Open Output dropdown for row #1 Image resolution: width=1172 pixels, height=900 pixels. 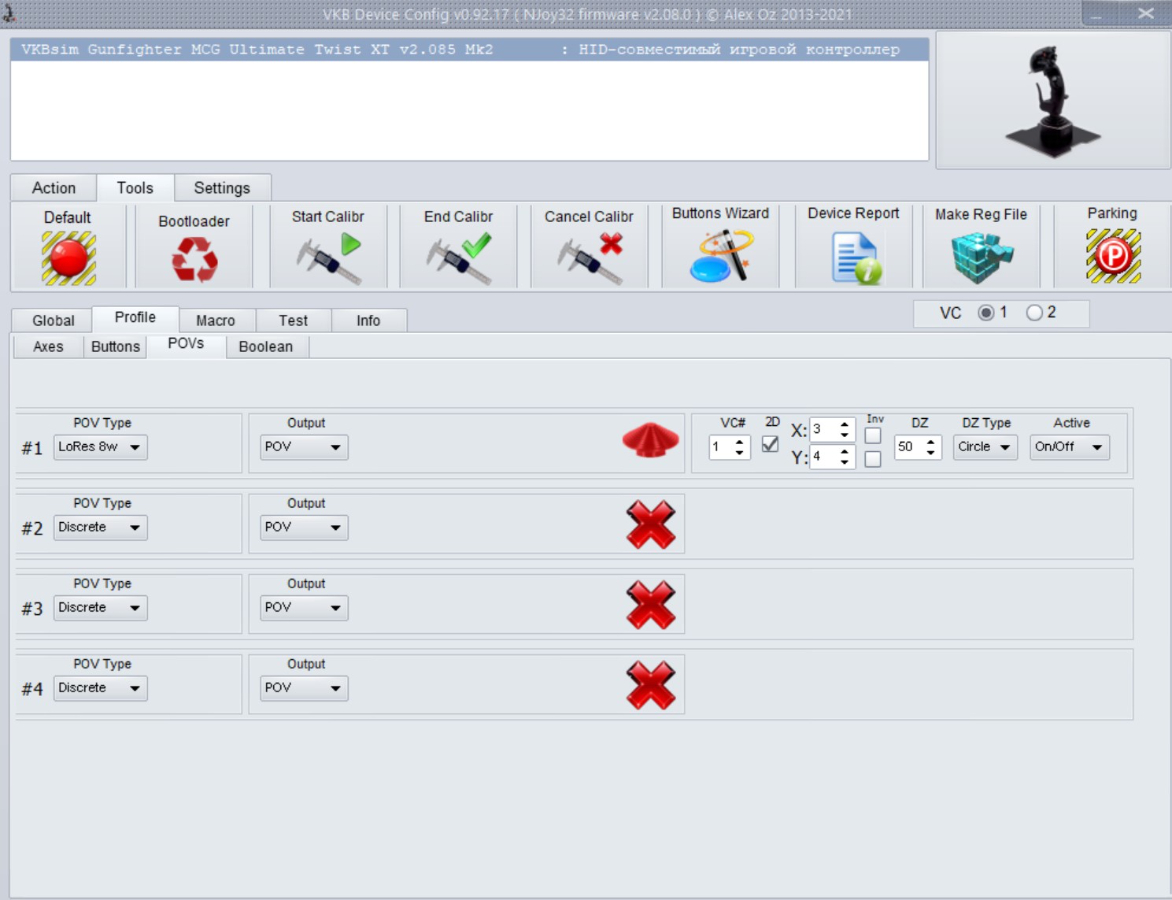click(303, 447)
